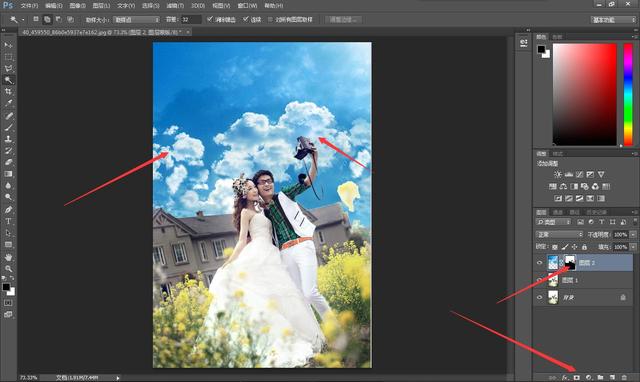Toggle visibility of the background layer

[x=540, y=298]
